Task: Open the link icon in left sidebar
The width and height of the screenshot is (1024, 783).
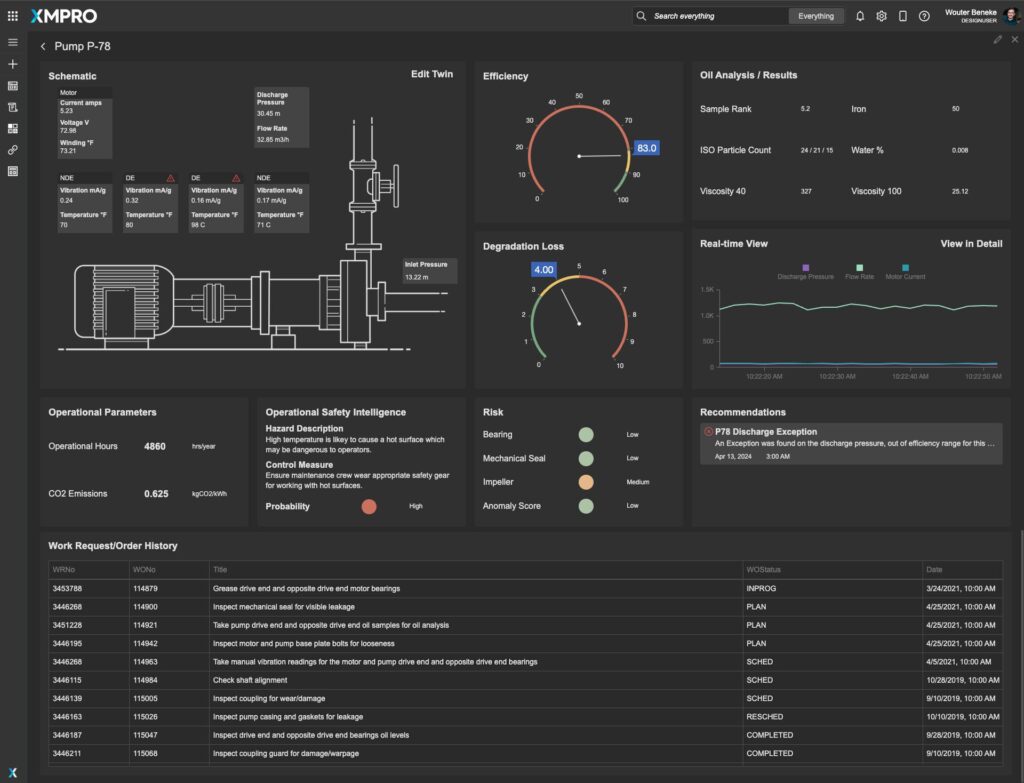Action: pyautogui.click(x=13, y=150)
